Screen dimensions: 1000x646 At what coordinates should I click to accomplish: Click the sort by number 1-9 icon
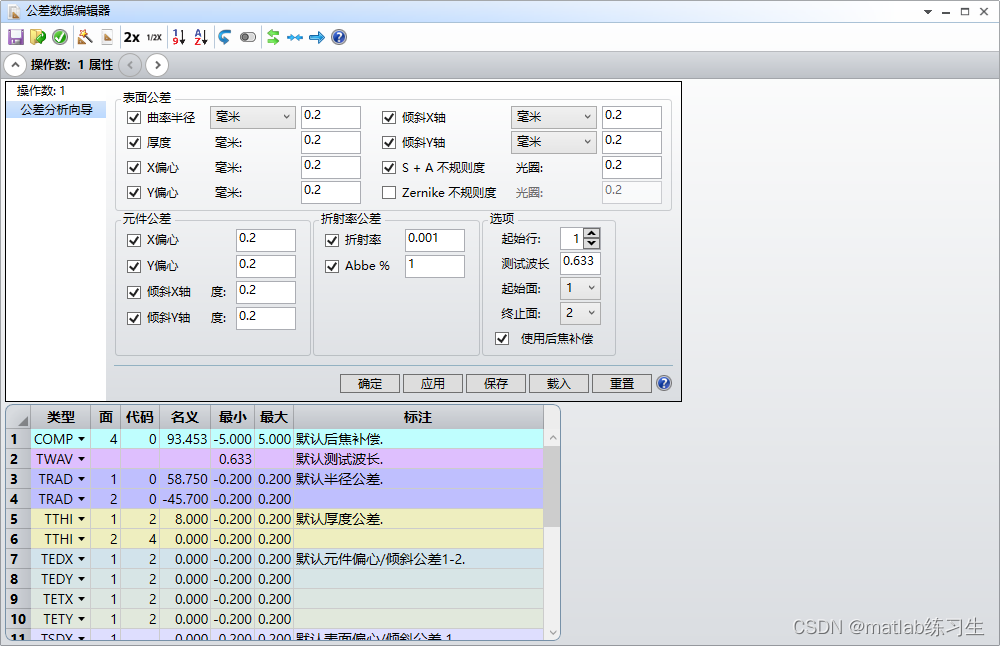179,37
